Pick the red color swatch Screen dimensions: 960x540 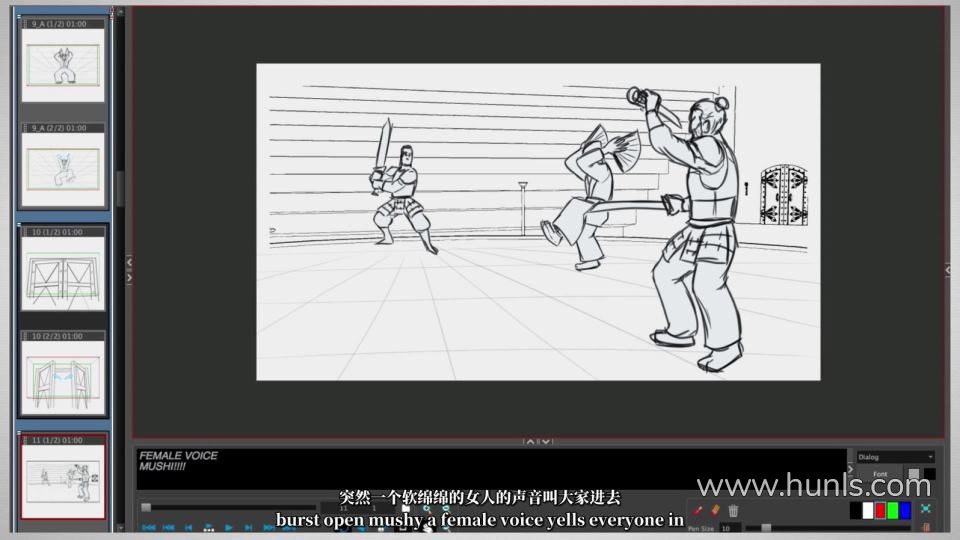[x=880, y=510]
